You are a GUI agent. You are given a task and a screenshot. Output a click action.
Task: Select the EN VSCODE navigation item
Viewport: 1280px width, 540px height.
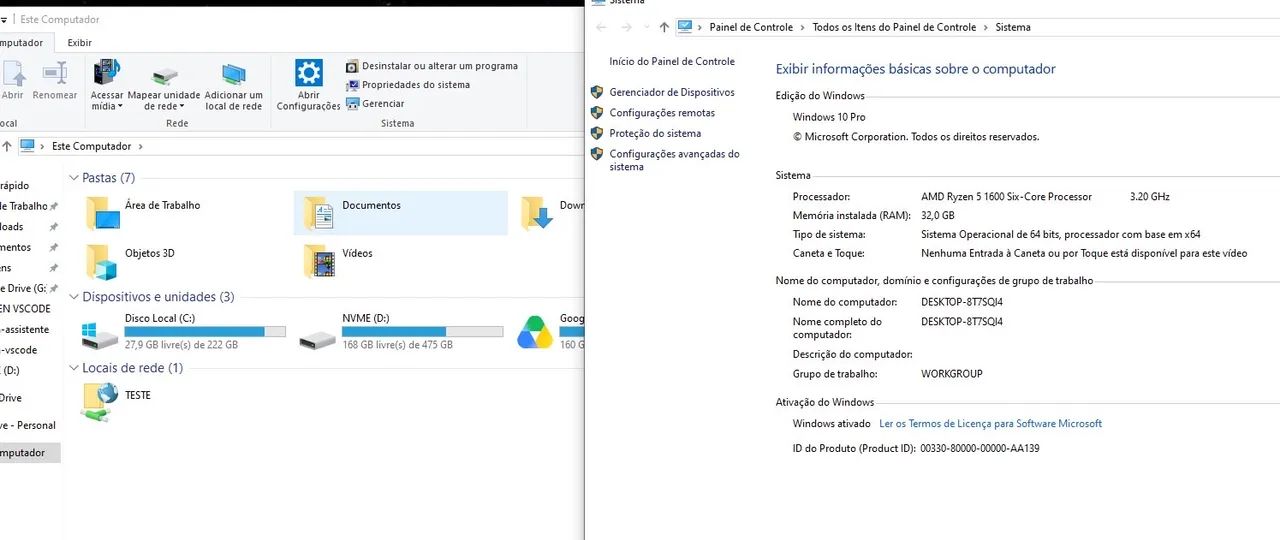click(25, 309)
